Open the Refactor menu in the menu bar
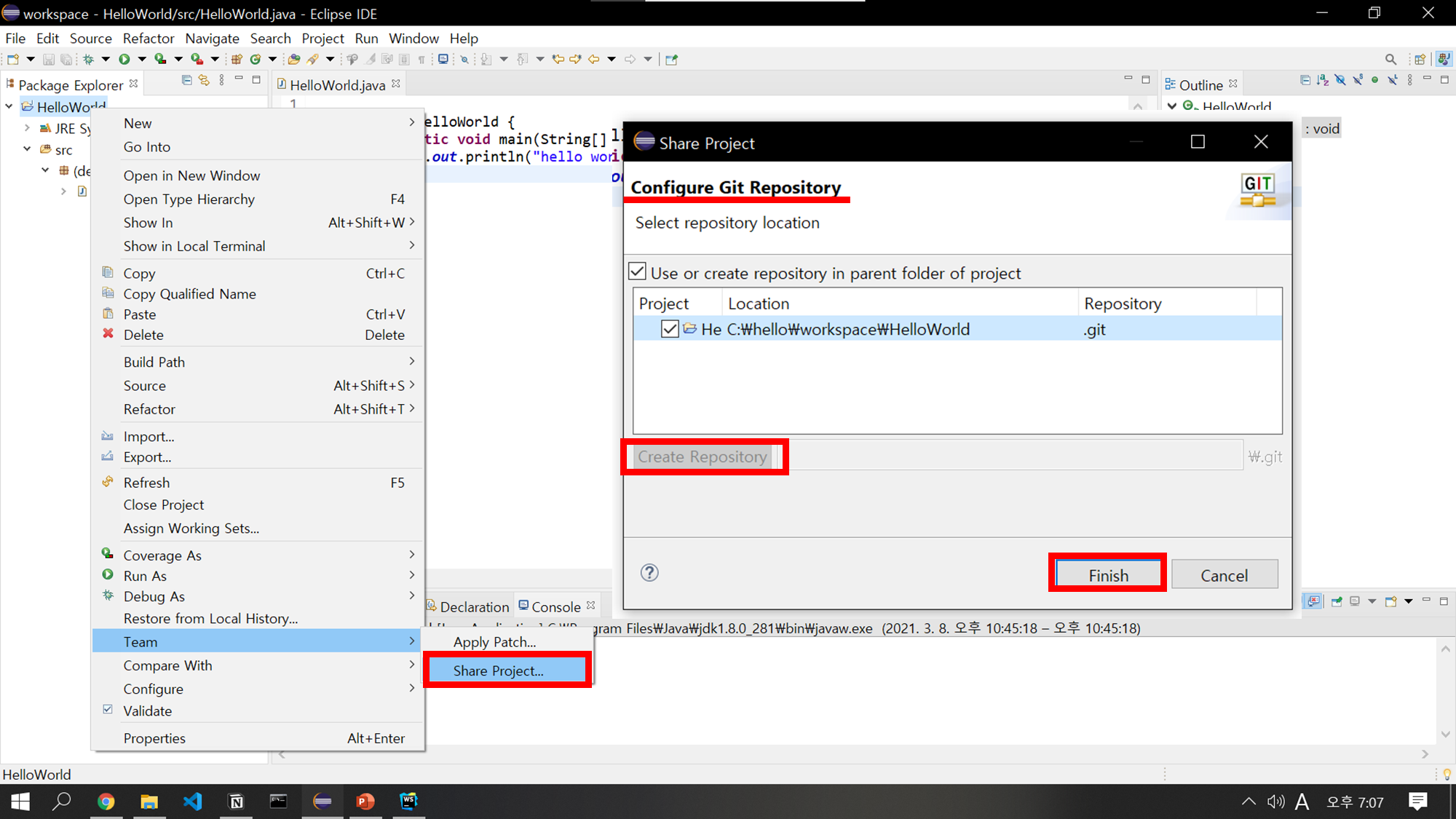Image resolution: width=1456 pixels, height=819 pixels. 149,38
